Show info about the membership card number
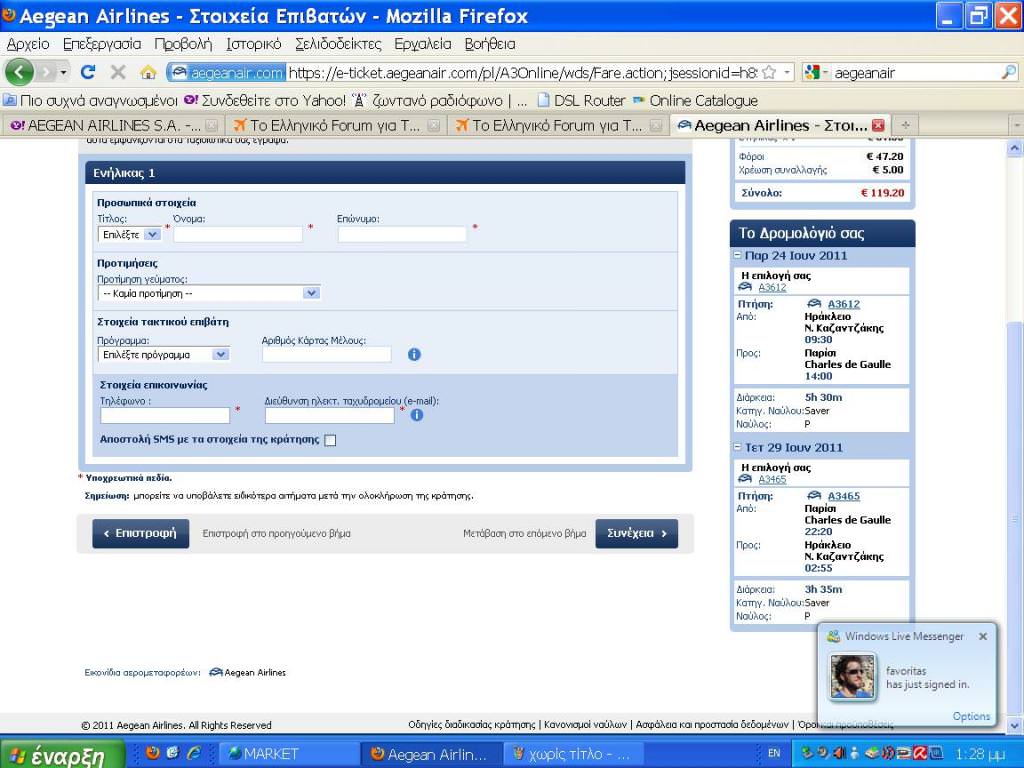 414,354
